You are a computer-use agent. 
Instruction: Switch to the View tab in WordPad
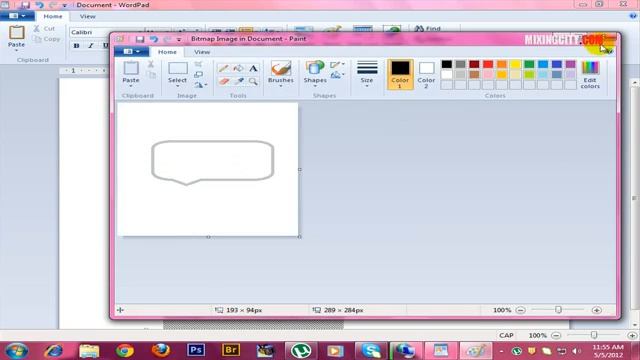[x=87, y=16]
